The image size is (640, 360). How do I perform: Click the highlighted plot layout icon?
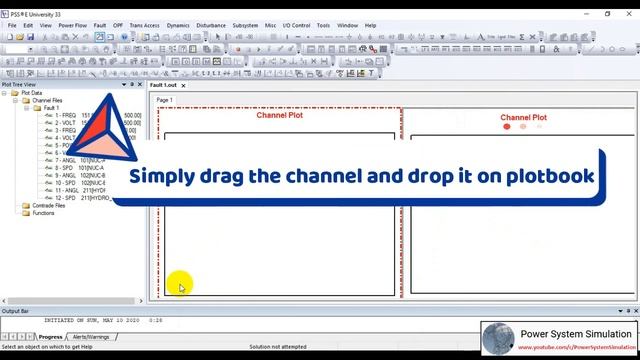tap(217, 62)
